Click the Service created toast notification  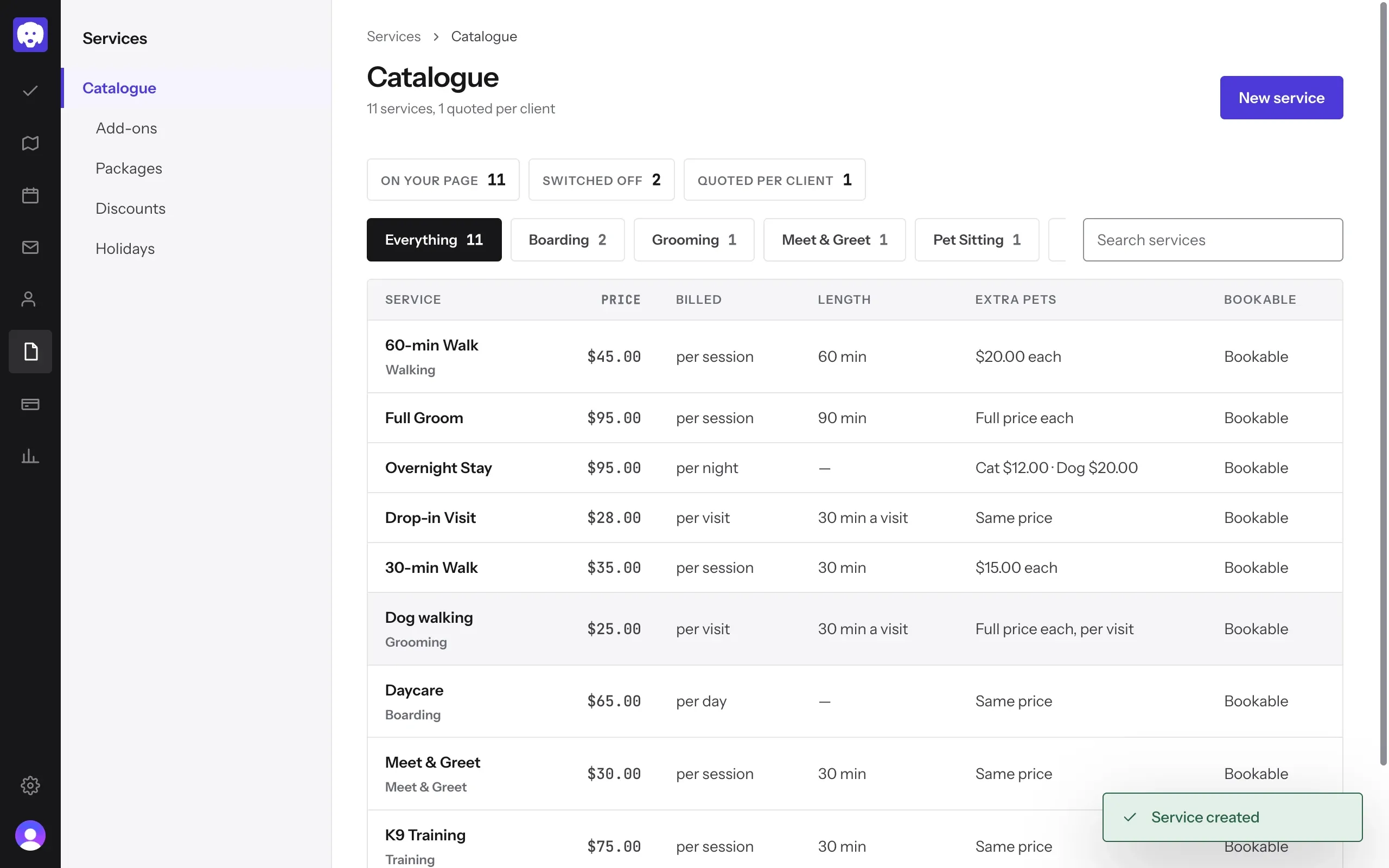click(x=1232, y=818)
